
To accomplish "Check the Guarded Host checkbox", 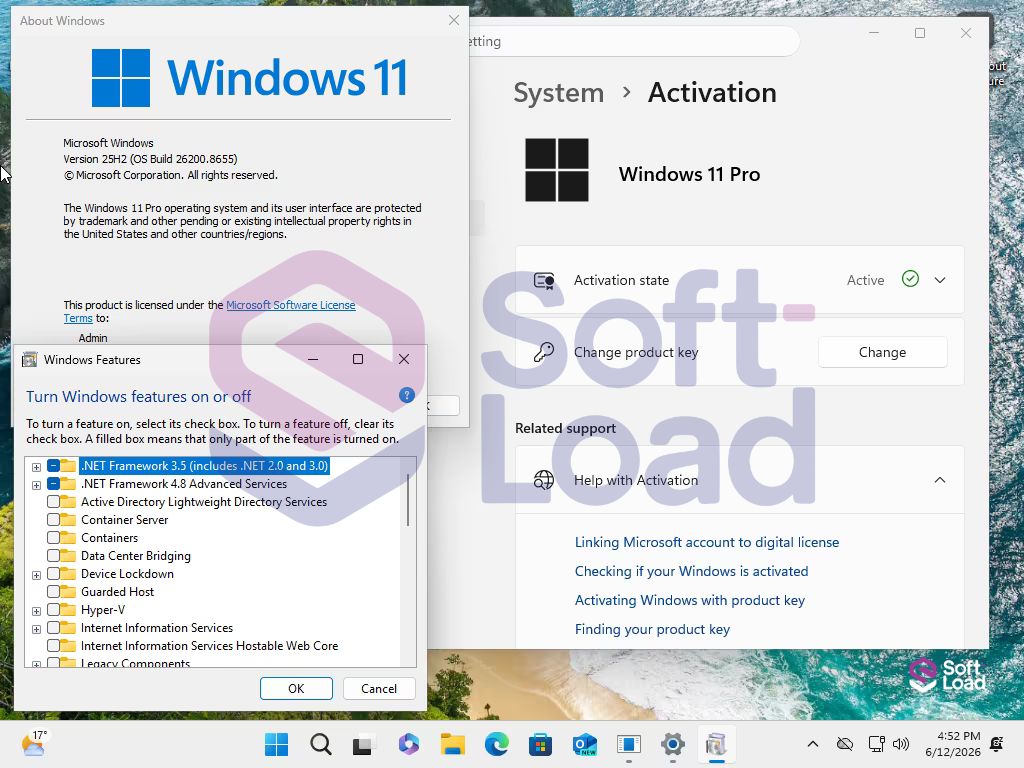I will point(54,592).
